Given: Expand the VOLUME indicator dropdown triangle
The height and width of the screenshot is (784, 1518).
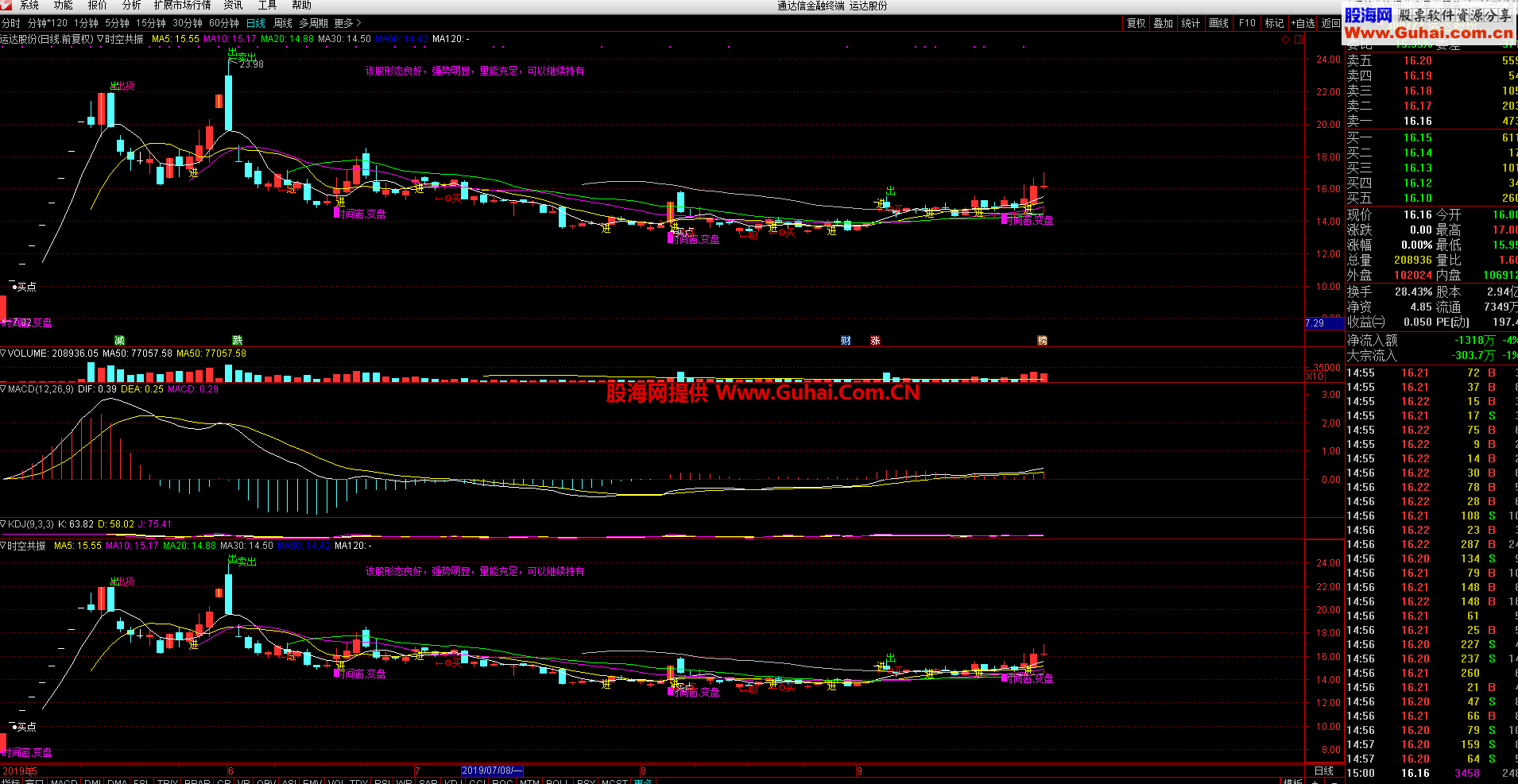Looking at the screenshot, I should (x=4, y=353).
